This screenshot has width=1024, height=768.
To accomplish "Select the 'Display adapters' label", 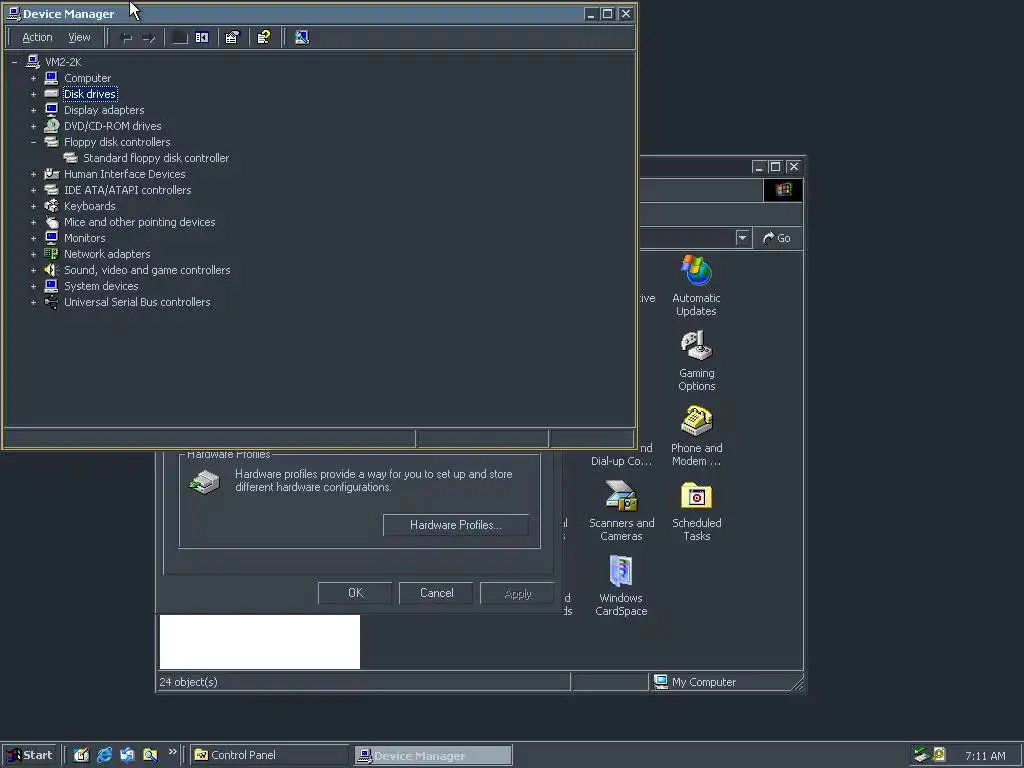I will point(104,110).
